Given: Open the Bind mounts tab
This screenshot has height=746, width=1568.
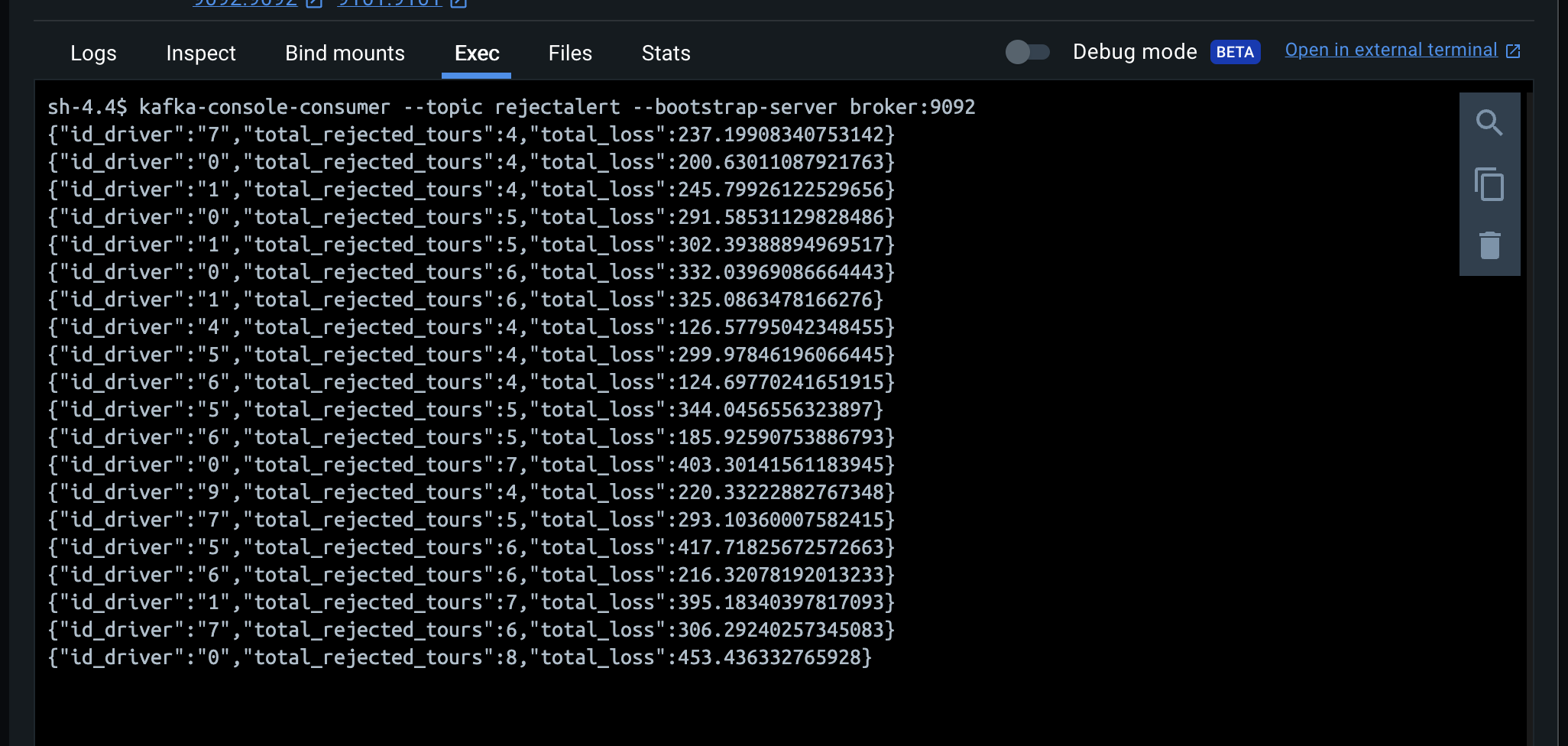Looking at the screenshot, I should pos(345,53).
